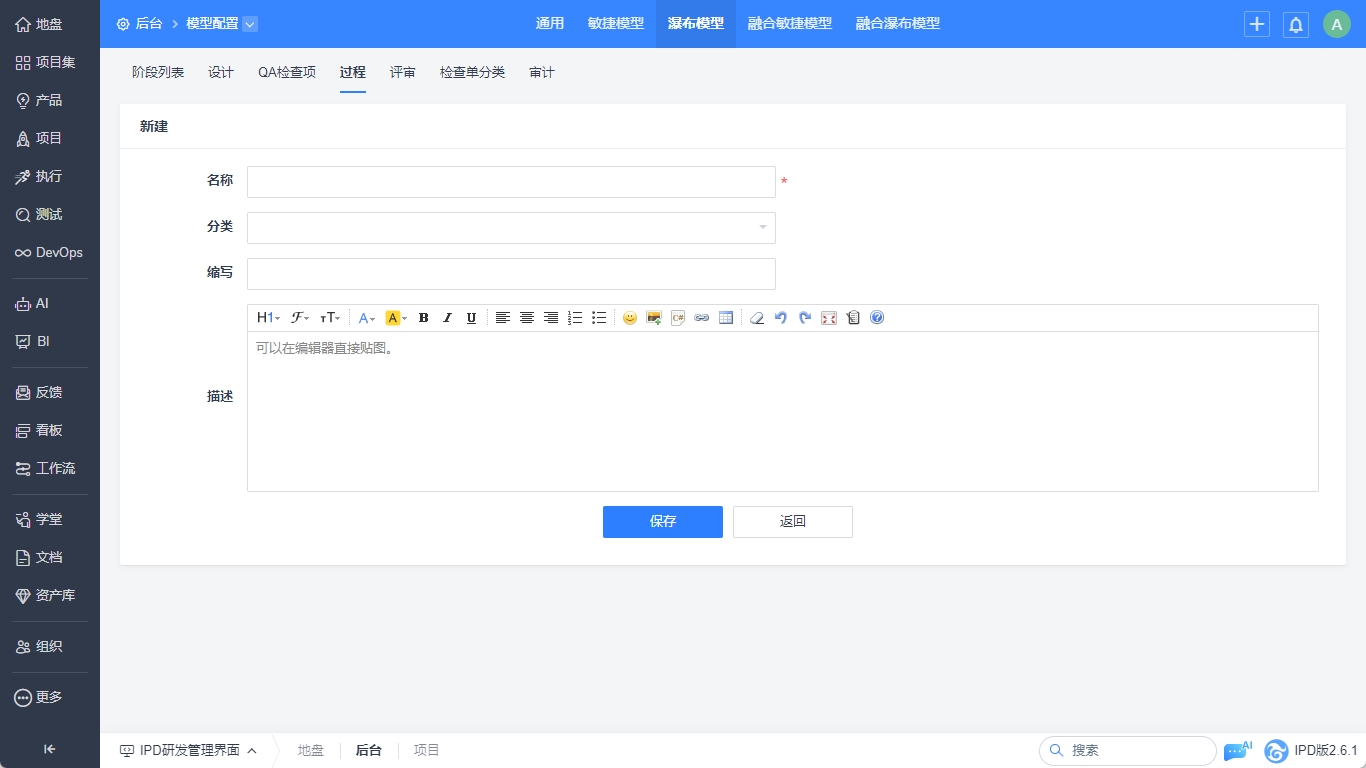This screenshot has height=768, width=1366.
Task: Switch to the 评审 tab
Action: pos(403,72)
